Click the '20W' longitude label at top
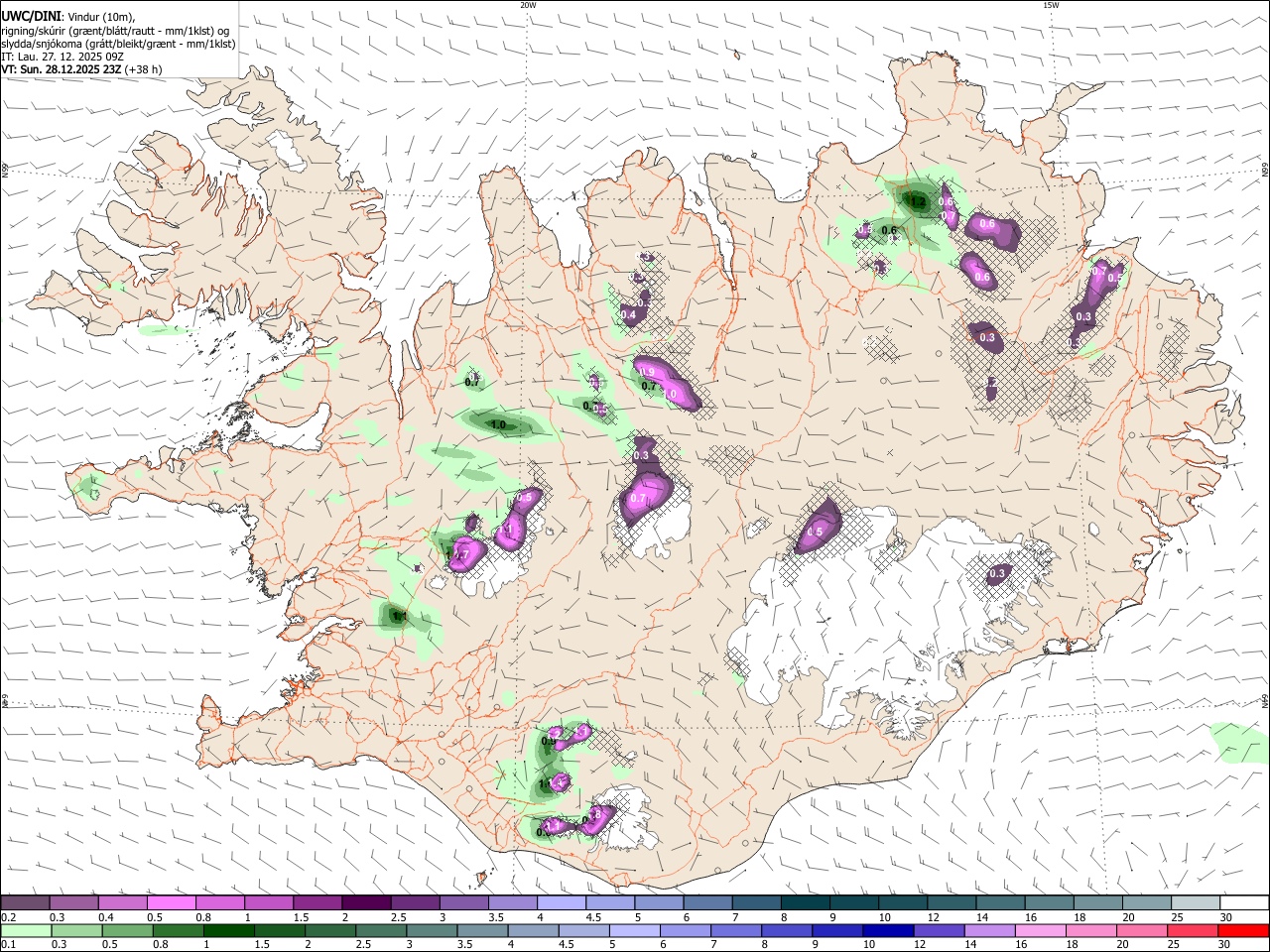The height and width of the screenshot is (952, 1270). pos(529,5)
